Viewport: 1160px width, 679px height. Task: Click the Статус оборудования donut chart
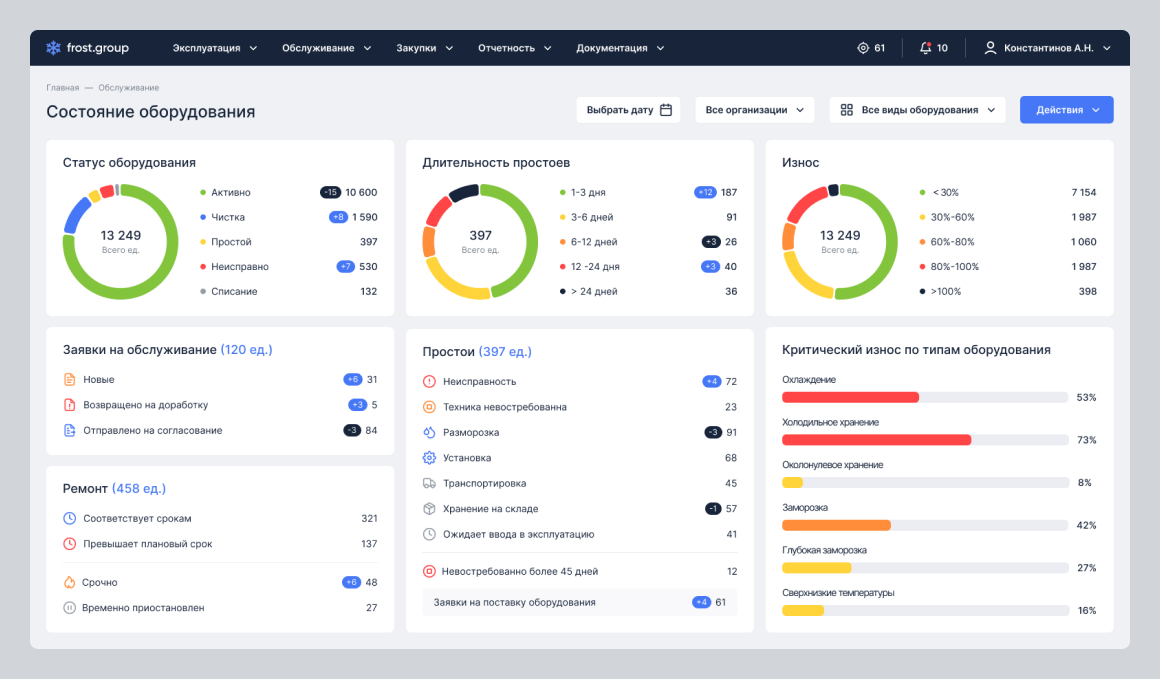click(121, 242)
